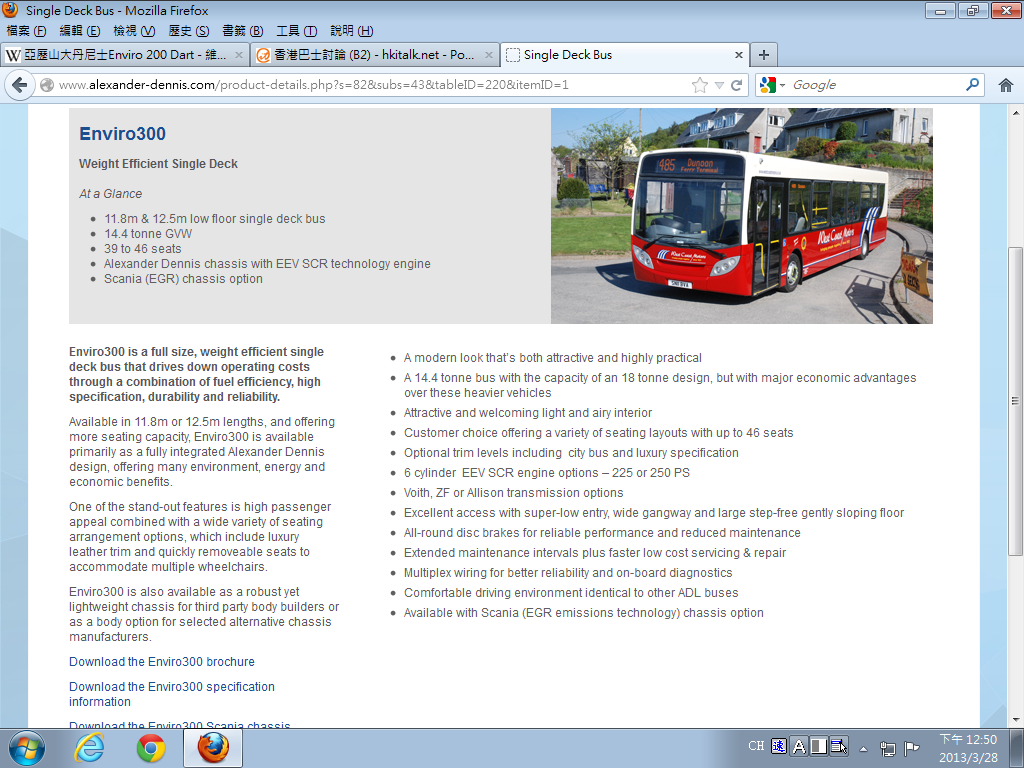Open the 檢視 (V) menu

(x=134, y=31)
